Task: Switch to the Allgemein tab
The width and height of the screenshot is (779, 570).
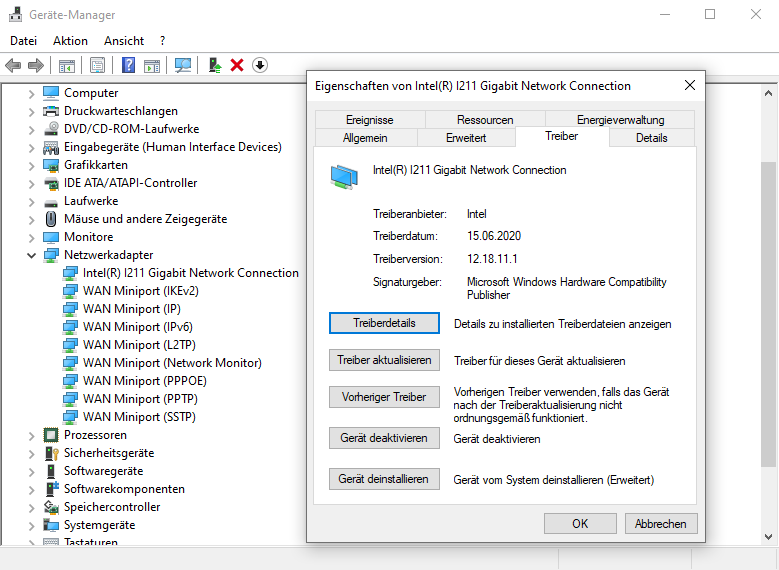Action: pyautogui.click(x=366, y=138)
